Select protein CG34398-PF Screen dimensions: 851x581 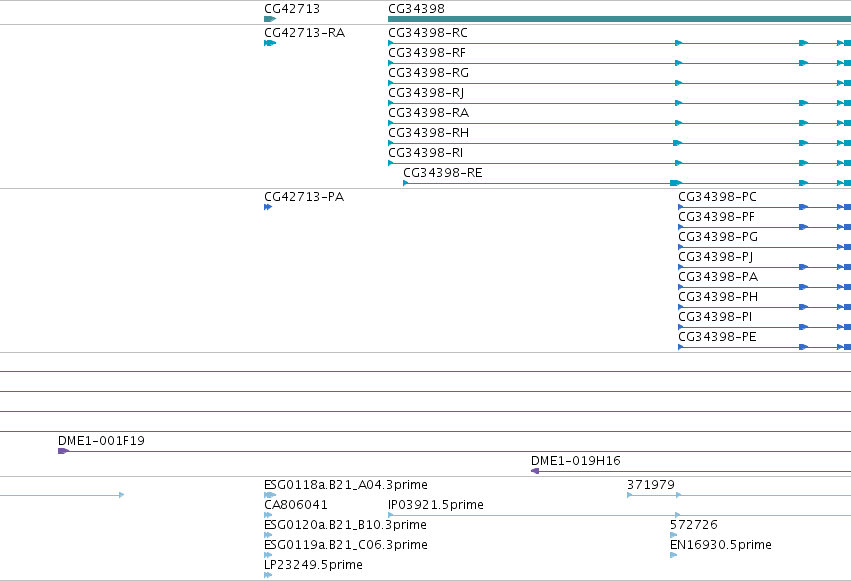point(716,217)
